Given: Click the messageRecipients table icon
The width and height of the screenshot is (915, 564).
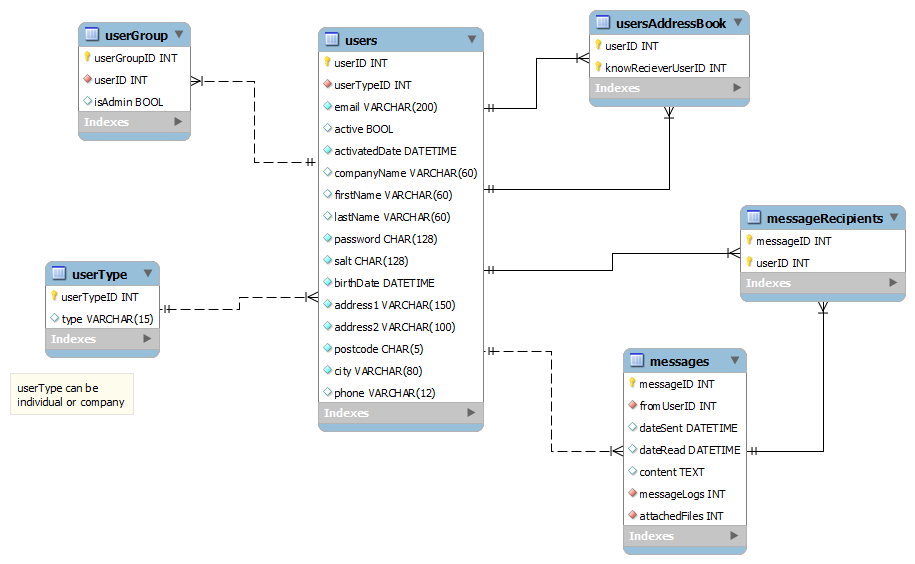Looking at the screenshot, I should pos(754,218).
